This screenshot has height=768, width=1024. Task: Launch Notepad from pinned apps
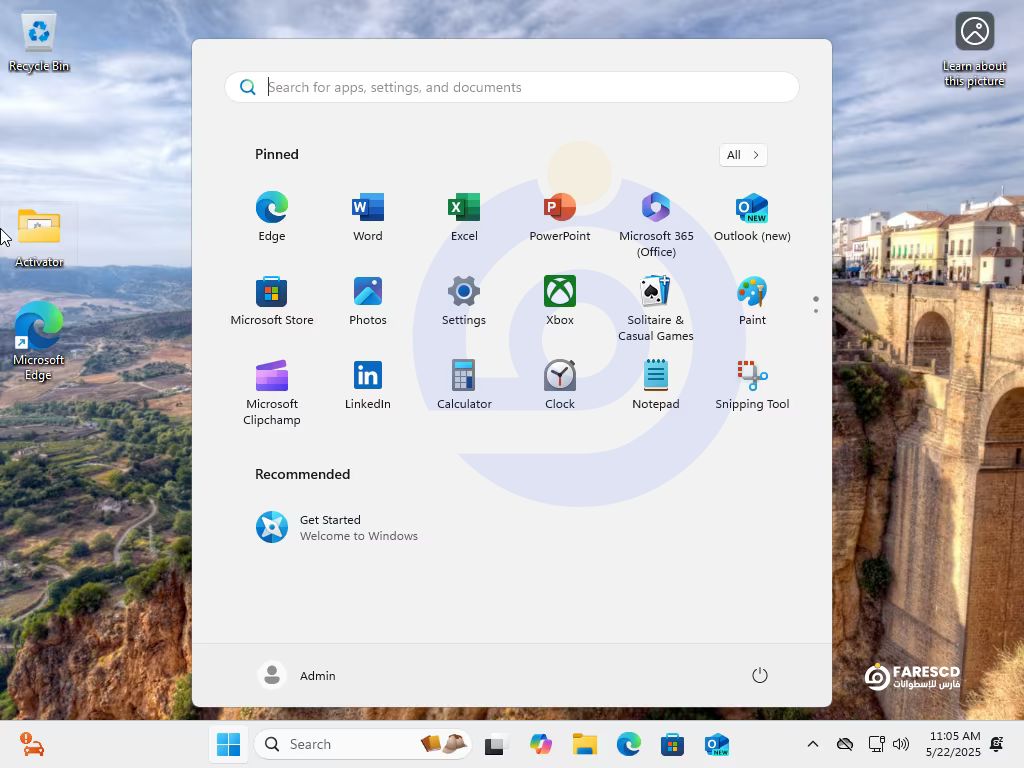coord(656,384)
